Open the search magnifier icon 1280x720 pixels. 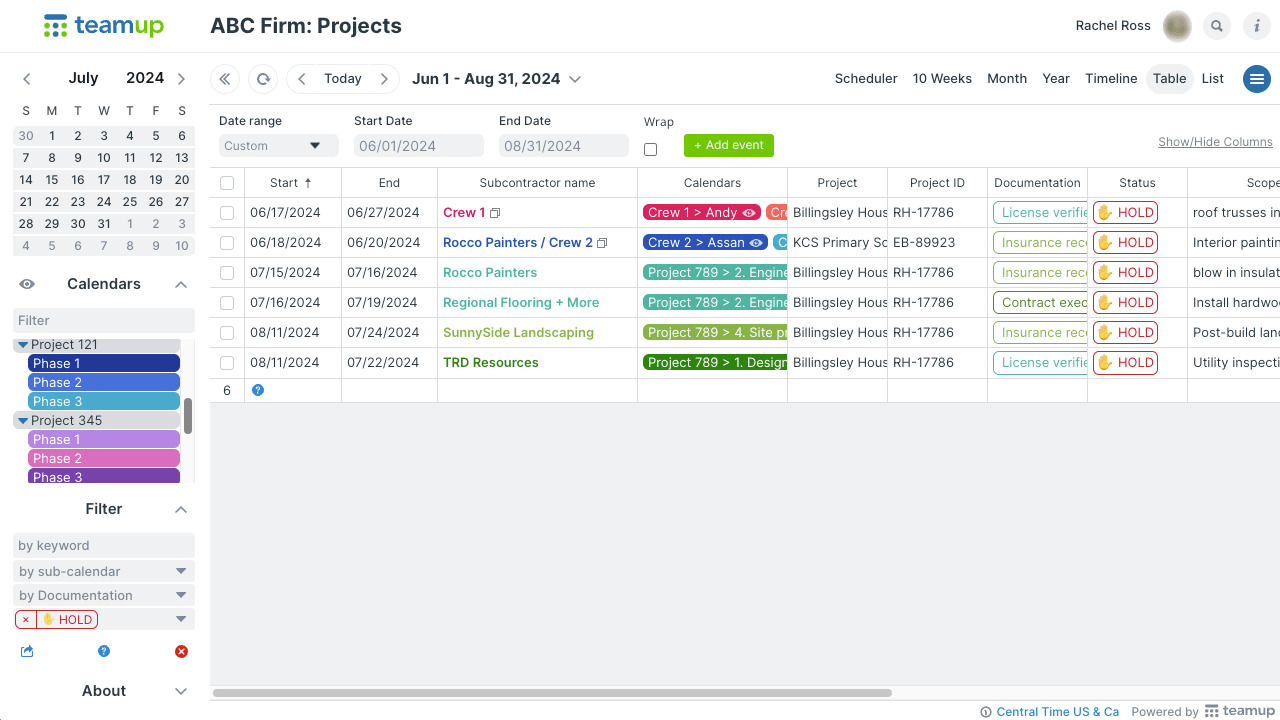pyautogui.click(x=1216, y=26)
